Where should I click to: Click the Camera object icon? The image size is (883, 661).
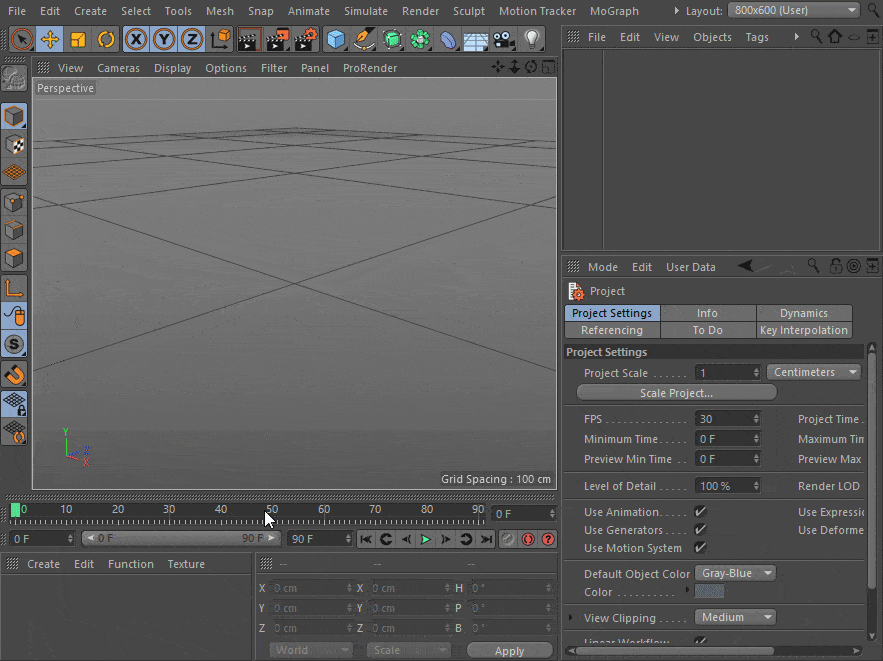tap(503, 40)
